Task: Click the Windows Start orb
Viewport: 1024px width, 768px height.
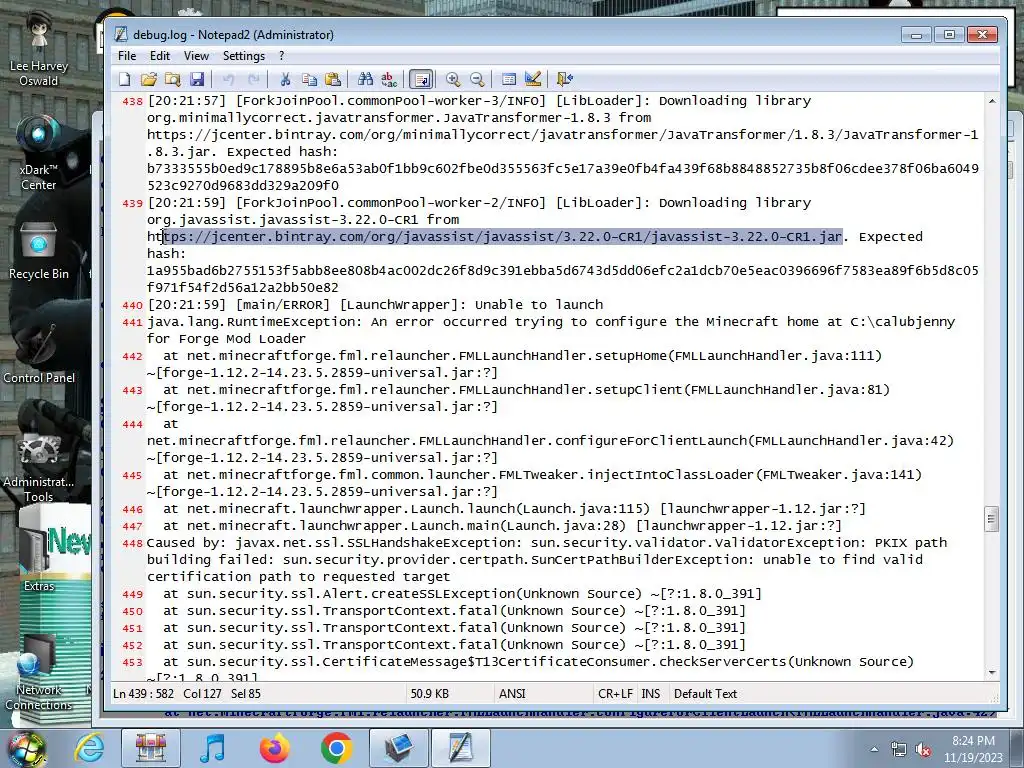Action: coord(27,749)
